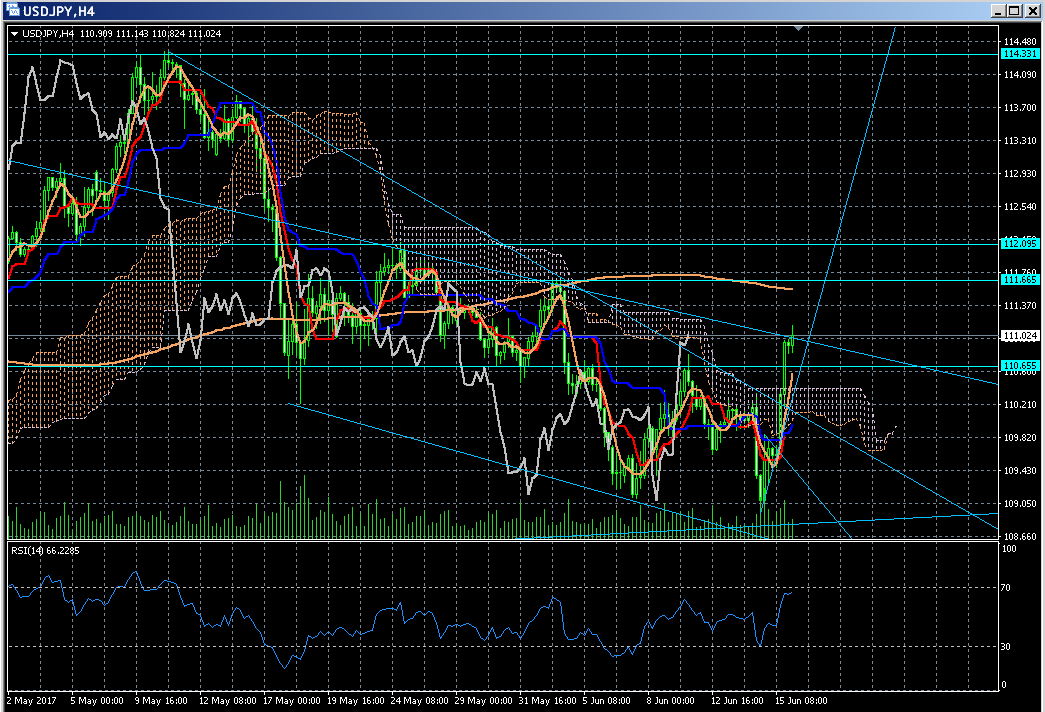
Task: Close the USDJPY,H4 chart window
Action: (1030, 11)
